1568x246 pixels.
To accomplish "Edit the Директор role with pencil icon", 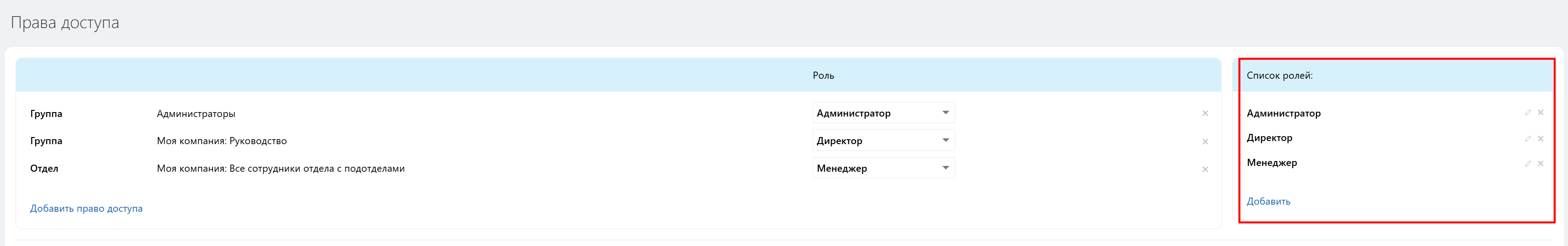I will click(x=1528, y=139).
